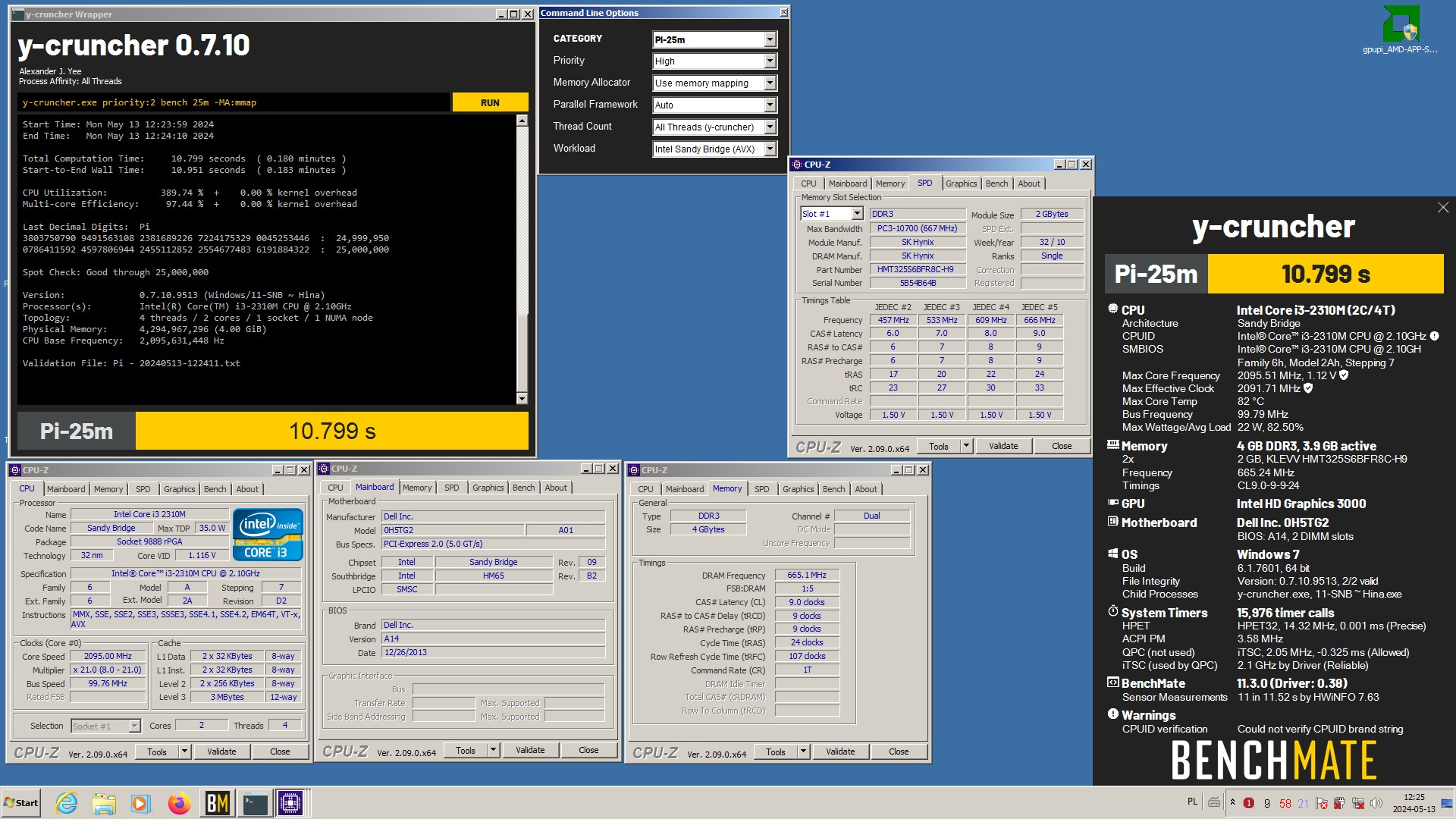This screenshot has height=819, width=1456.
Task: Click the Warnings exclamation icon
Action: tap(1113, 714)
